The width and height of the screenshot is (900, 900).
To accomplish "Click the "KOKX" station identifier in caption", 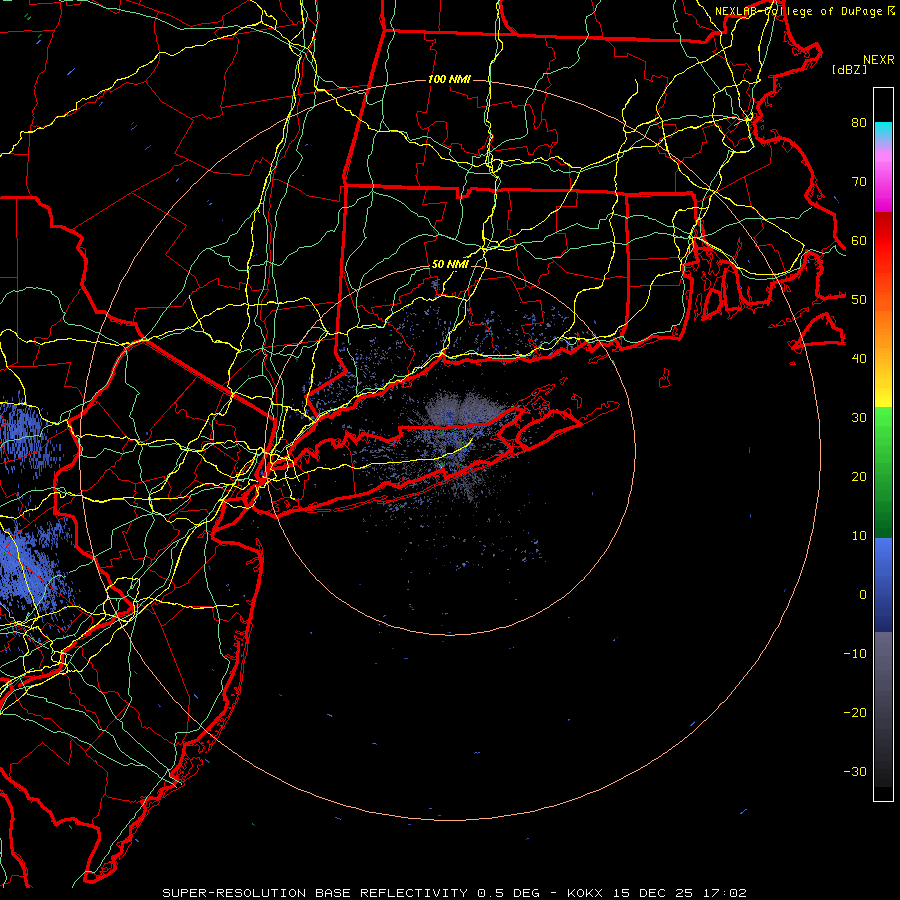I will tap(585, 893).
